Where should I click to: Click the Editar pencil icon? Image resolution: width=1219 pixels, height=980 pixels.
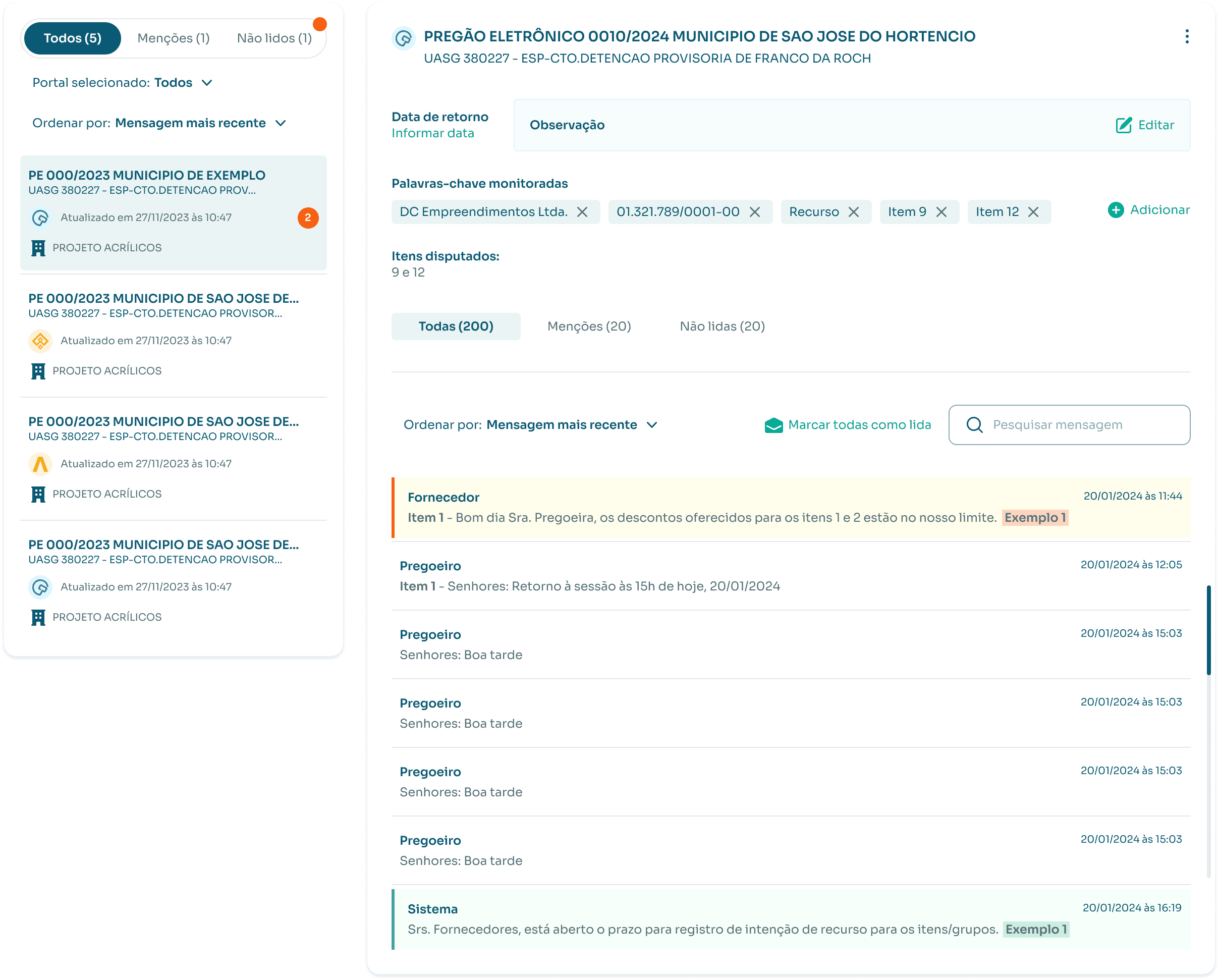pos(1124,125)
